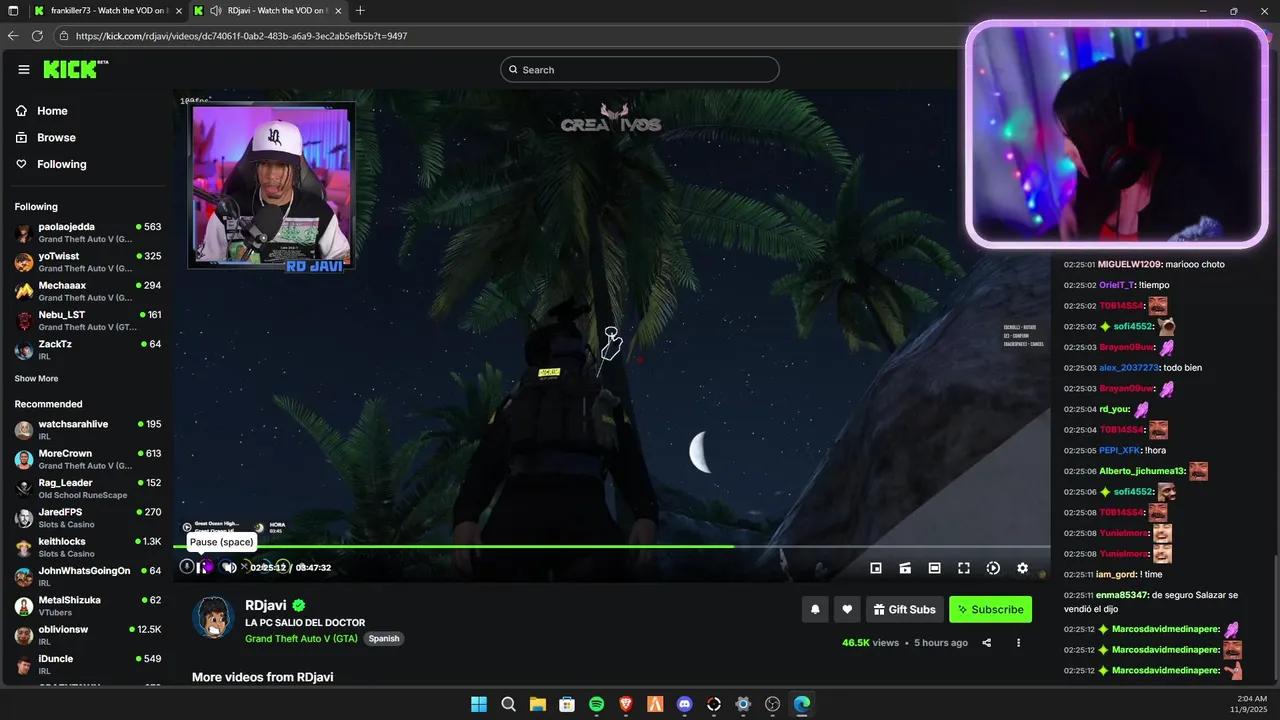The height and width of the screenshot is (720, 1280).
Task: Open the Grand Theft Auto V (GTA) category link
Action: point(301,638)
